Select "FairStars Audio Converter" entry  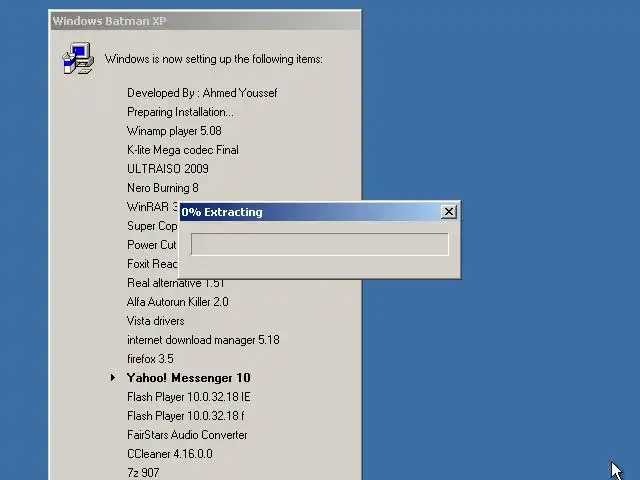187,435
